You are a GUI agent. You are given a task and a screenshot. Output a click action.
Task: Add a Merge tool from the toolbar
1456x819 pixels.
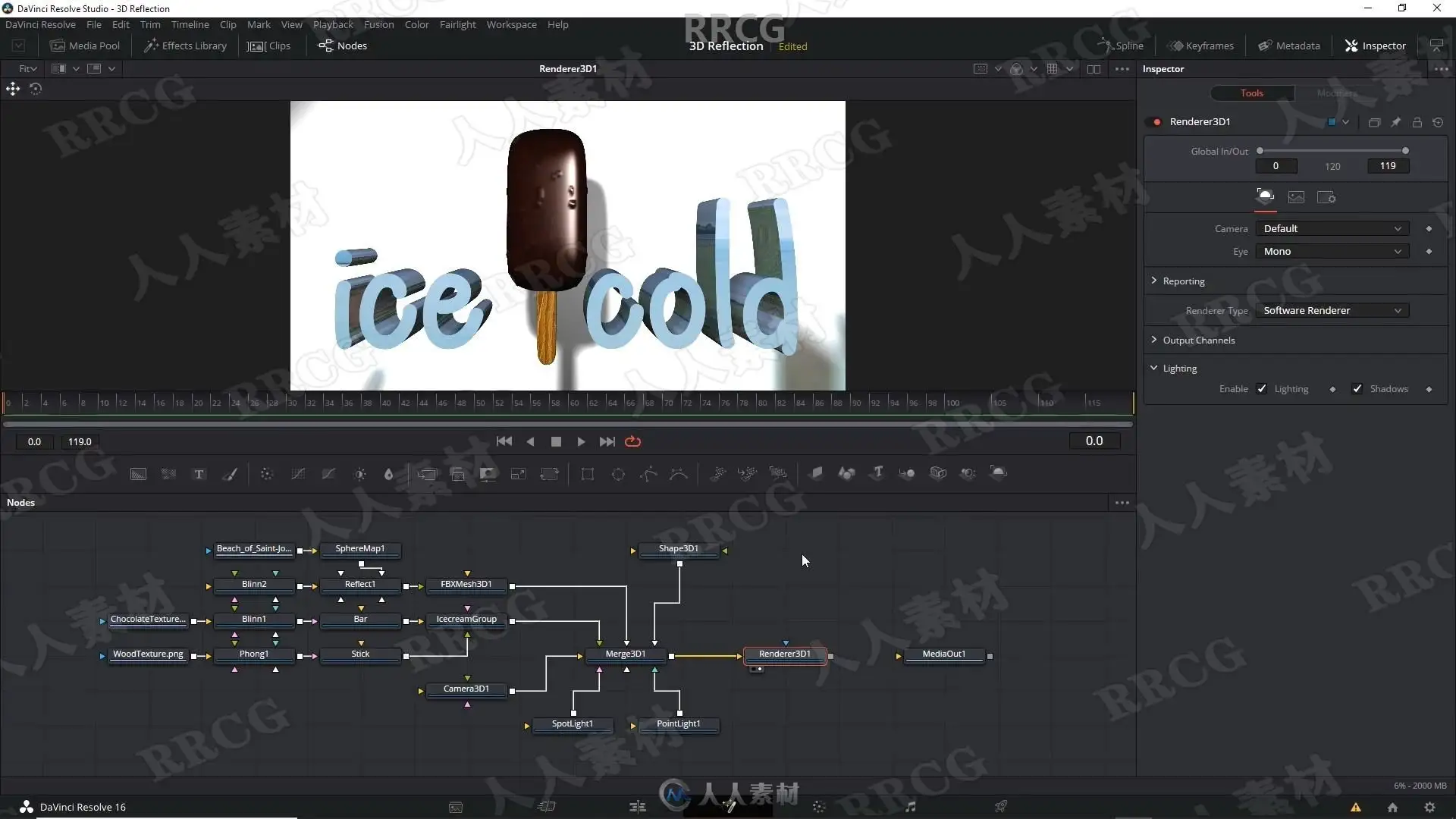pyautogui.click(x=427, y=474)
